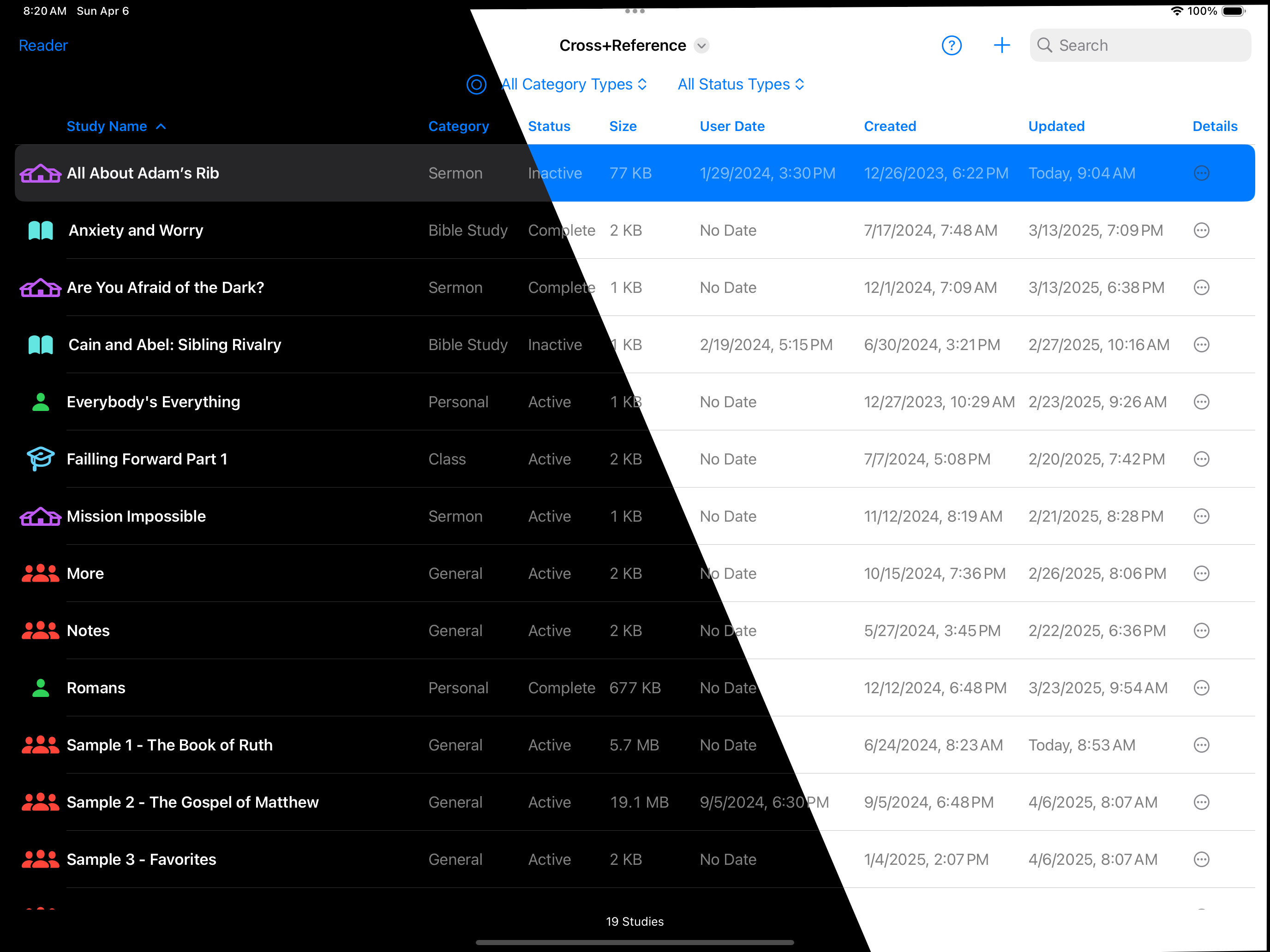Viewport: 1270px width, 952px height.
Task: Select Sample 3 - Favorites study
Action: [635, 860]
